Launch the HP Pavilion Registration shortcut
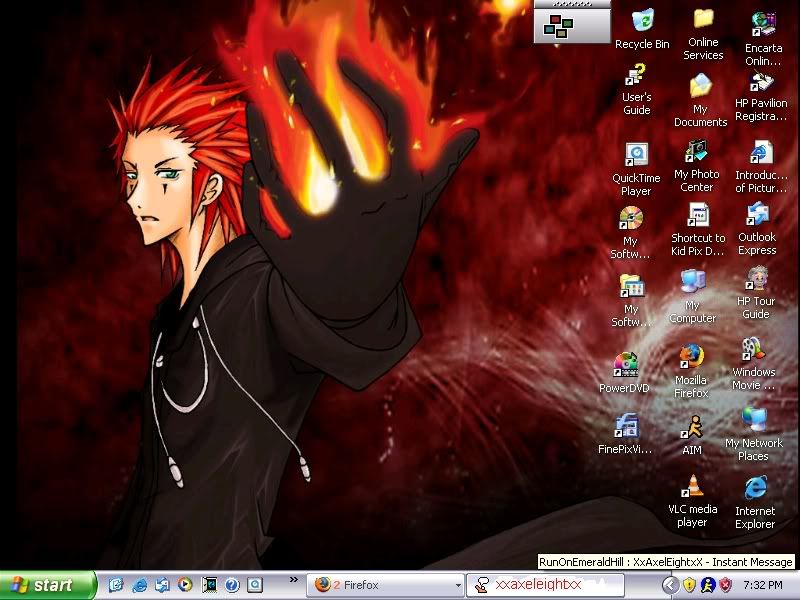Image resolution: width=800 pixels, height=600 pixels. (x=761, y=96)
